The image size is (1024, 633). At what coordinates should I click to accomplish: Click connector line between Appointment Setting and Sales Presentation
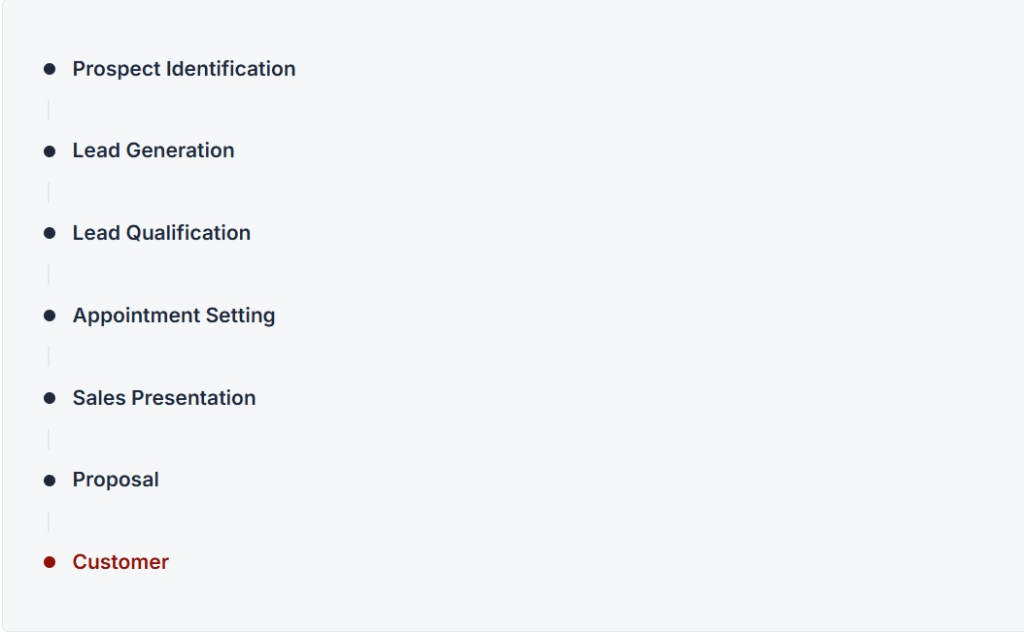(48, 357)
